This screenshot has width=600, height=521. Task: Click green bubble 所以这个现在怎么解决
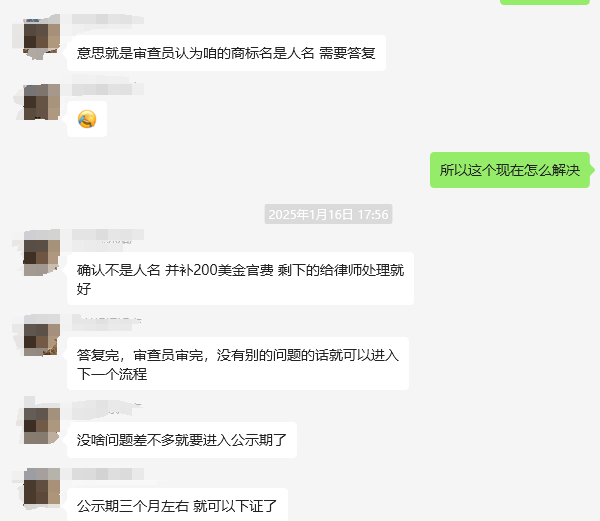tap(510, 170)
